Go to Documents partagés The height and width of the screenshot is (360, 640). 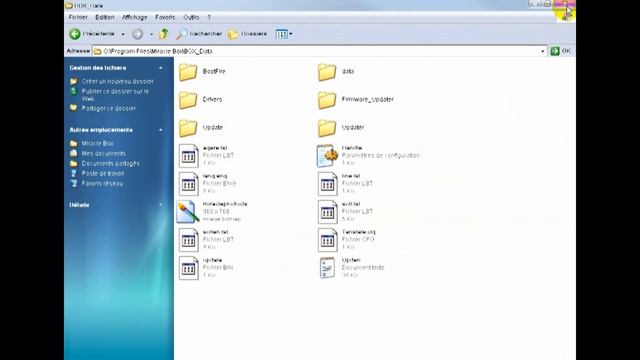(110, 163)
